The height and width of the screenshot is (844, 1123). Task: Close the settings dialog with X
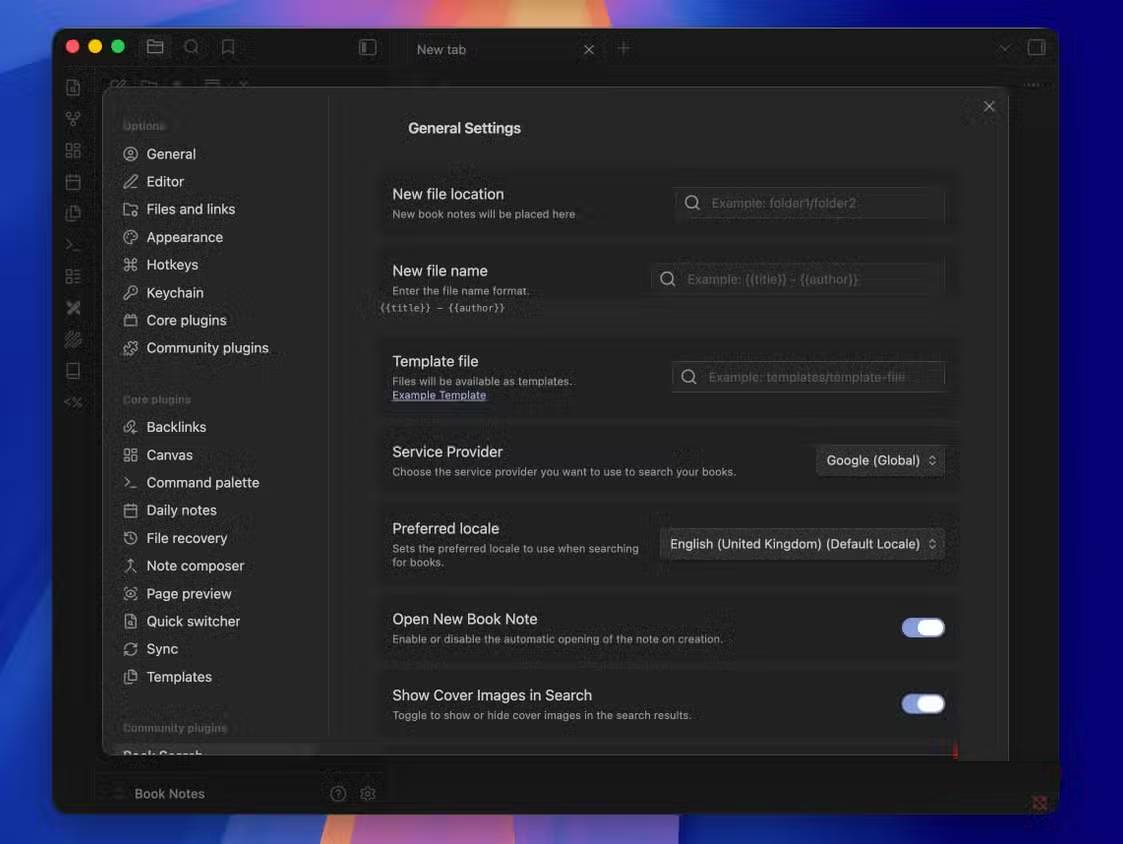click(x=989, y=106)
